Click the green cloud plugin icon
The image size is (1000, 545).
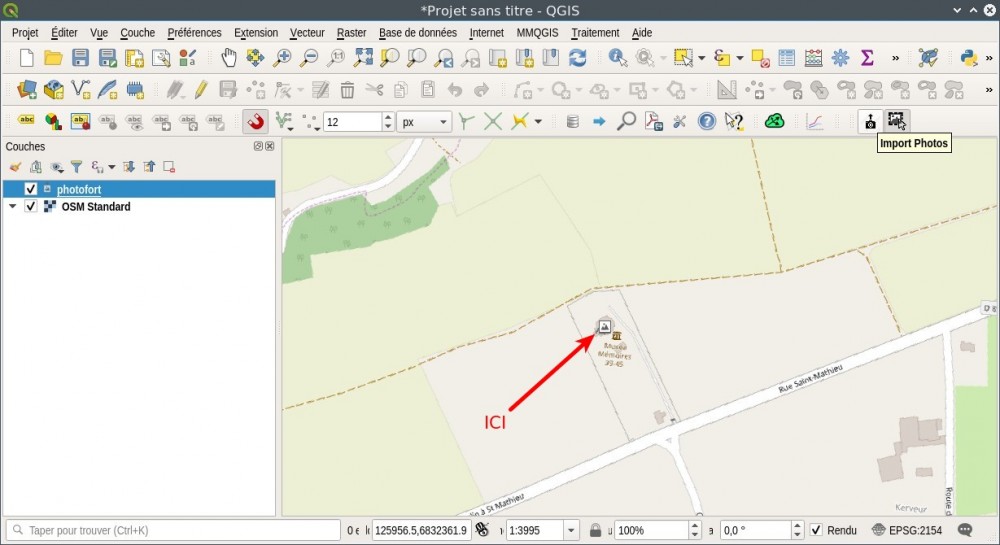774,120
